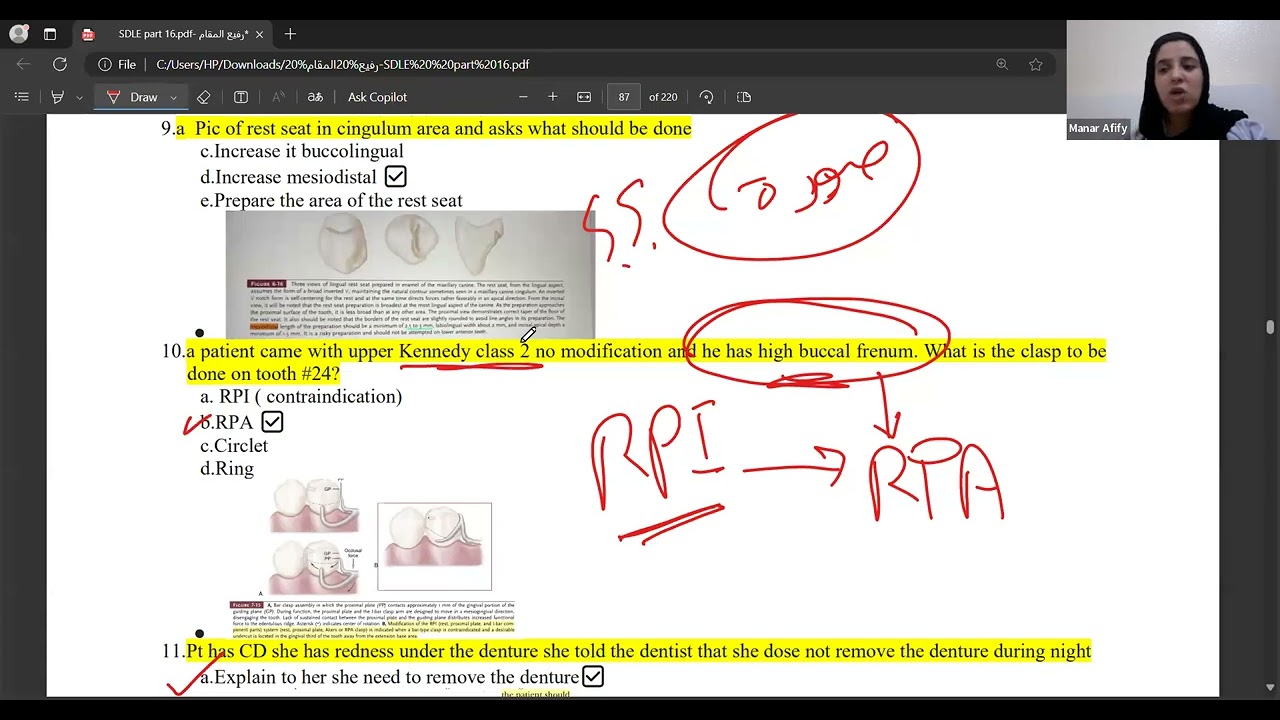
Task: Reload the PDF page
Action: click(x=60, y=64)
